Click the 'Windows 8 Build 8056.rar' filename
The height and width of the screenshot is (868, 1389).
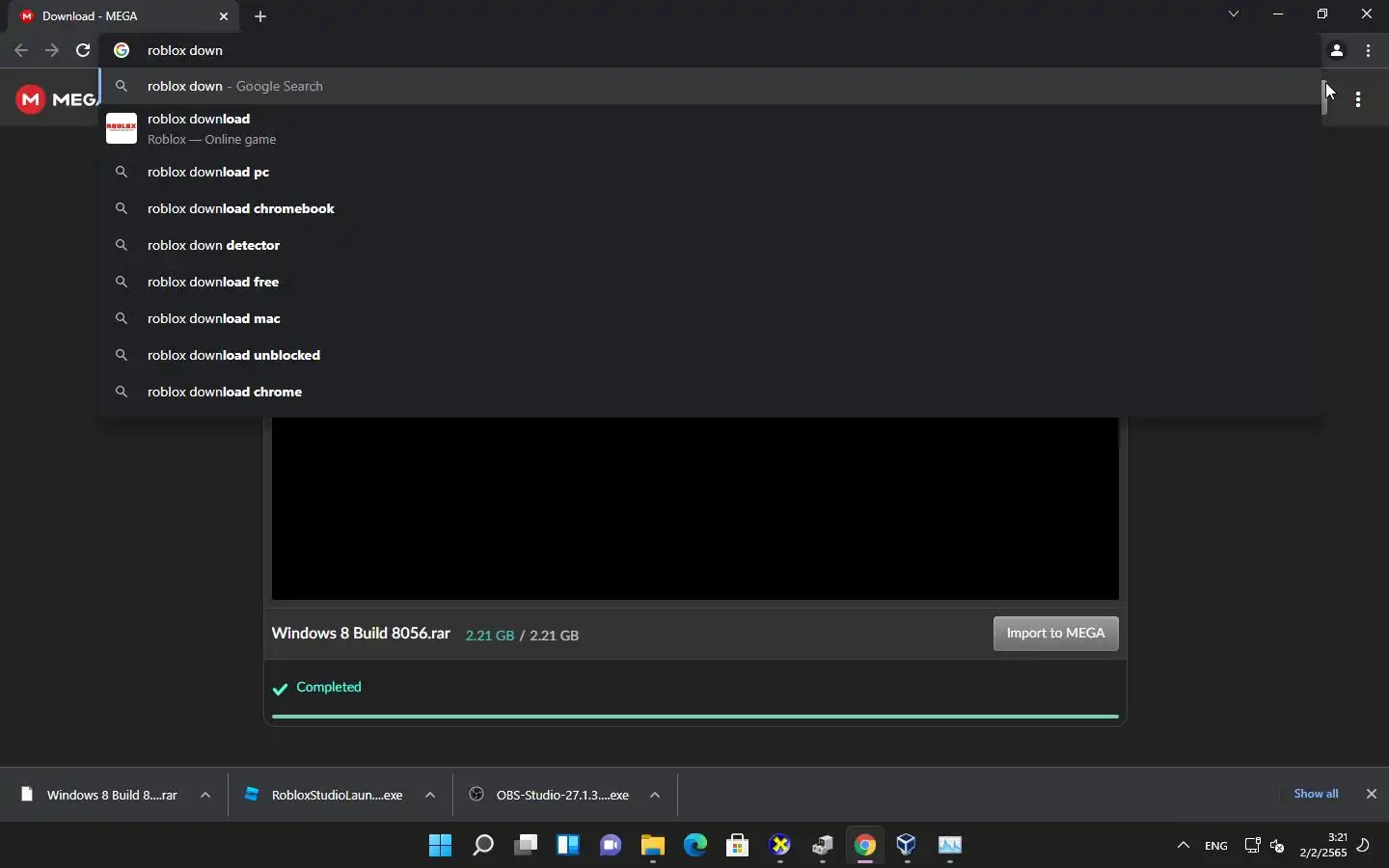362,634
